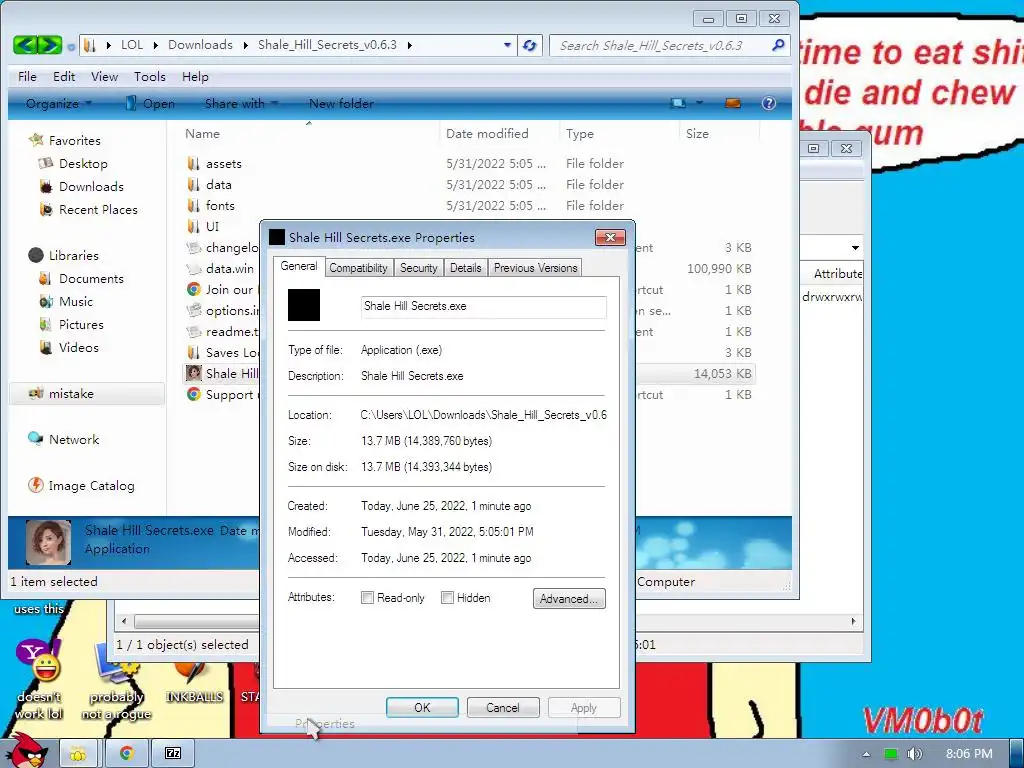Open Chrome from the taskbar
The image size is (1024, 768).
[x=127, y=753]
